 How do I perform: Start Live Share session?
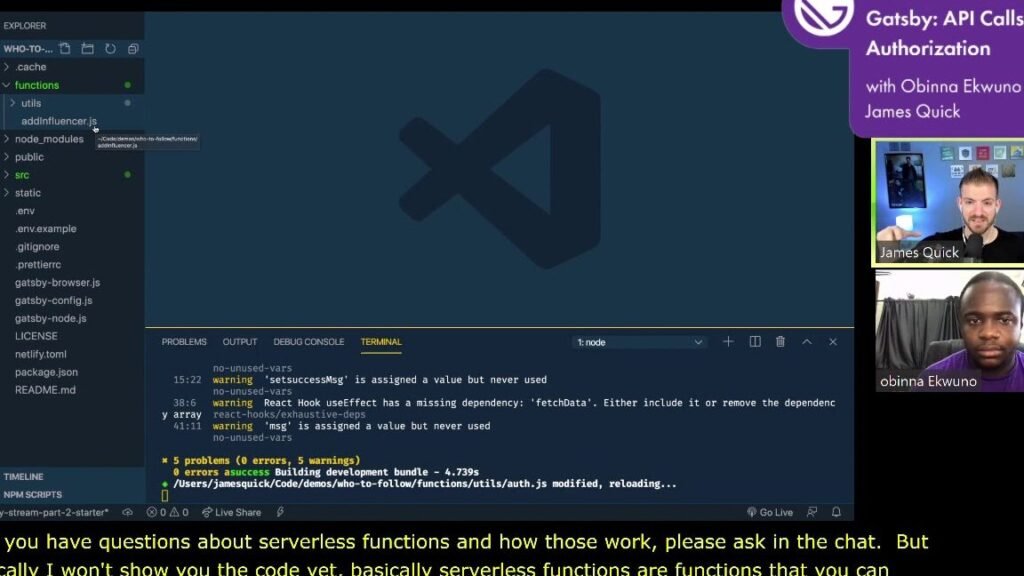232,513
